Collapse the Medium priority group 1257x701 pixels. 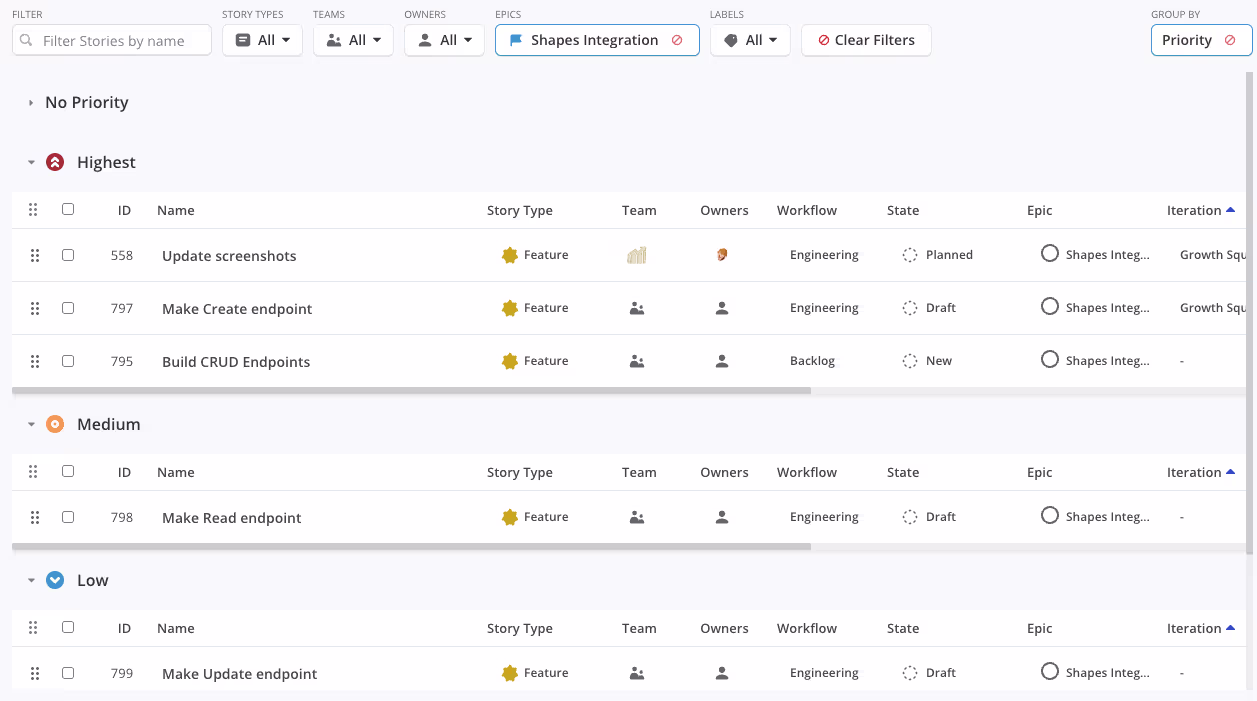pyautogui.click(x=31, y=424)
